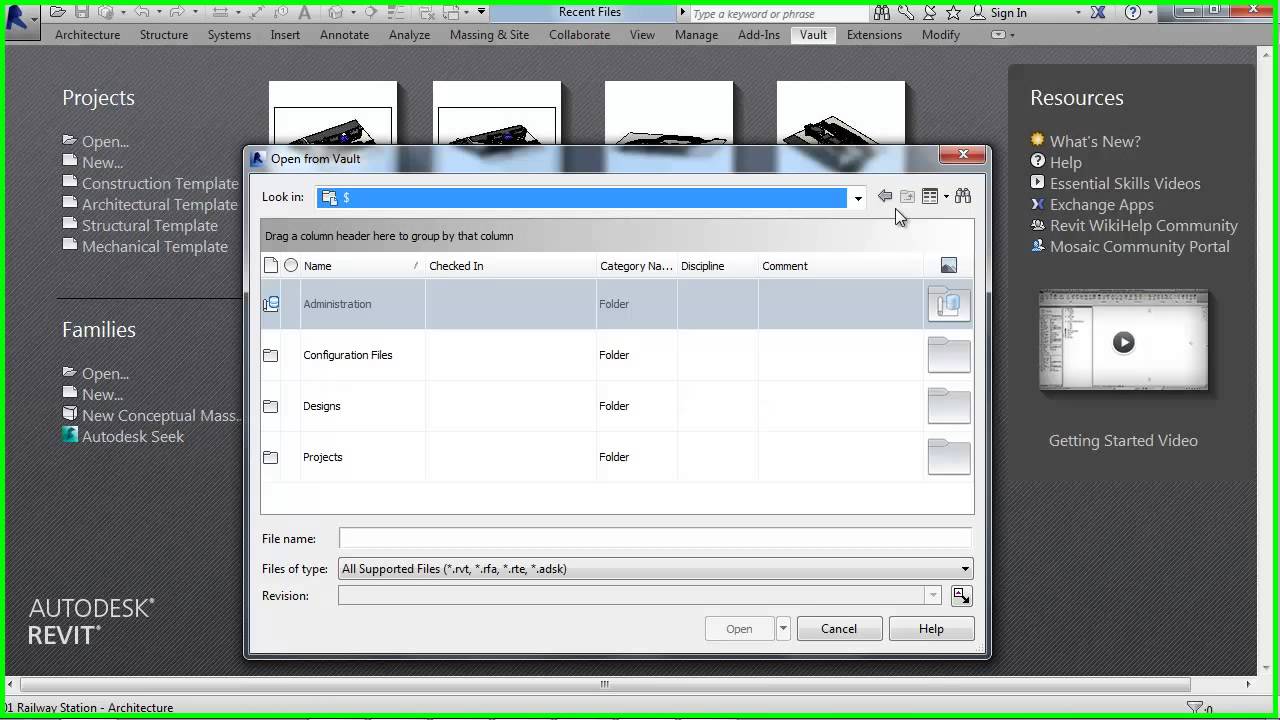The width and height of the screenshot is (1280, 720).
Task: Click the Help button in dialog
Action: [x=931, y=629]
